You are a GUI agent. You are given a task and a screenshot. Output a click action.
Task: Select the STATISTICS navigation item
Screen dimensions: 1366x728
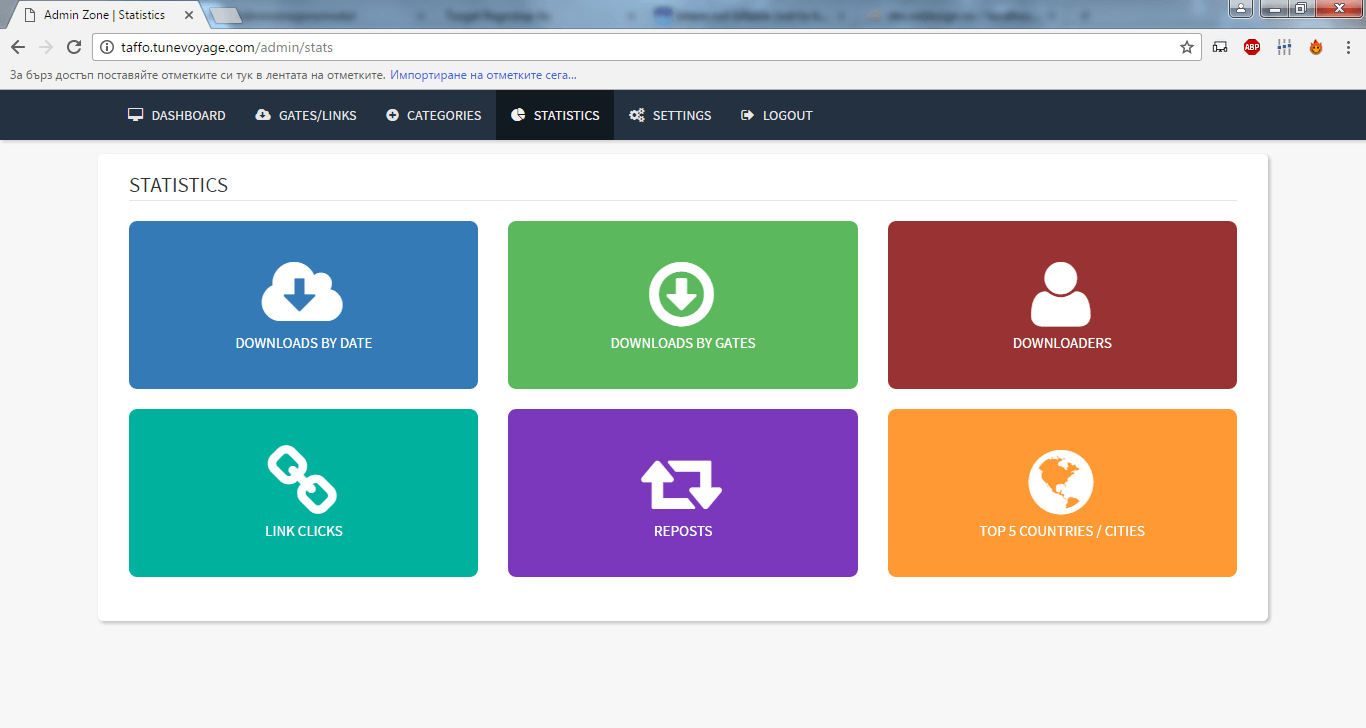click(x=555, y=115)
